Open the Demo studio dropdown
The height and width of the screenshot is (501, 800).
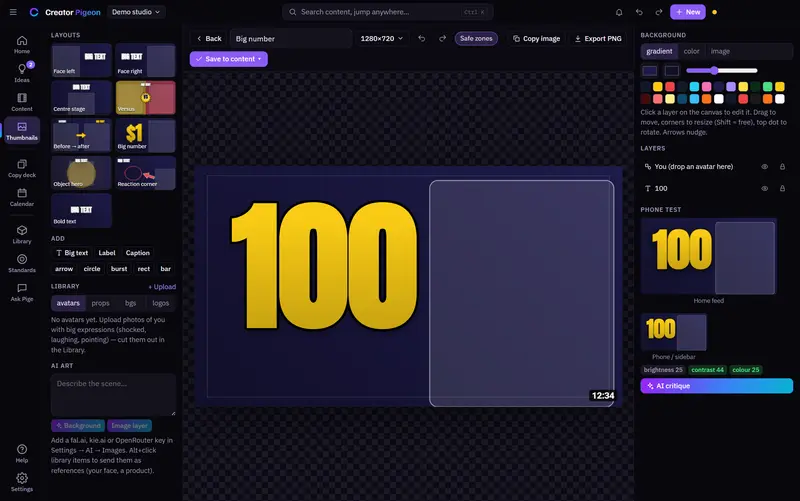coord(136,12)
